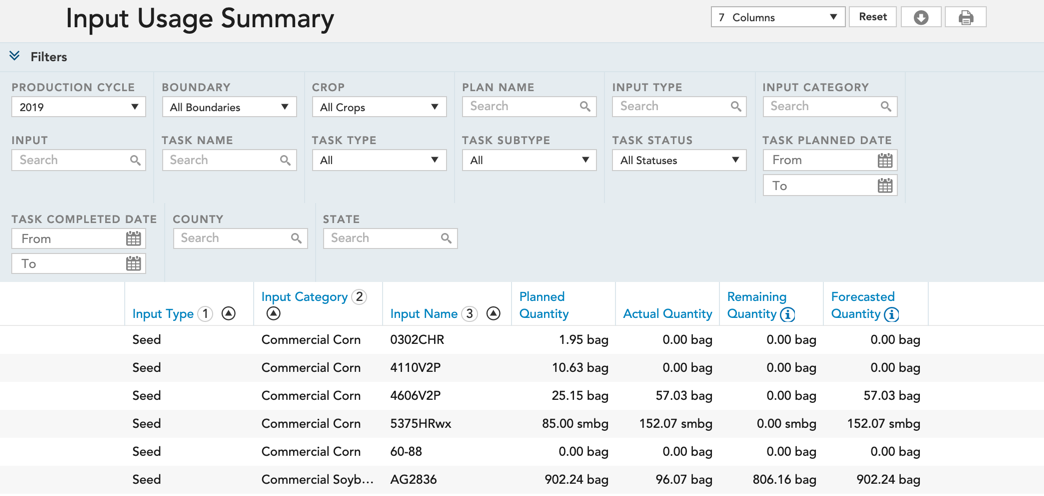The height and width of the screenshot is (496, 1044).
Task: Toggle sort arrow on Input Category column
Action: [x=274, y=314]
